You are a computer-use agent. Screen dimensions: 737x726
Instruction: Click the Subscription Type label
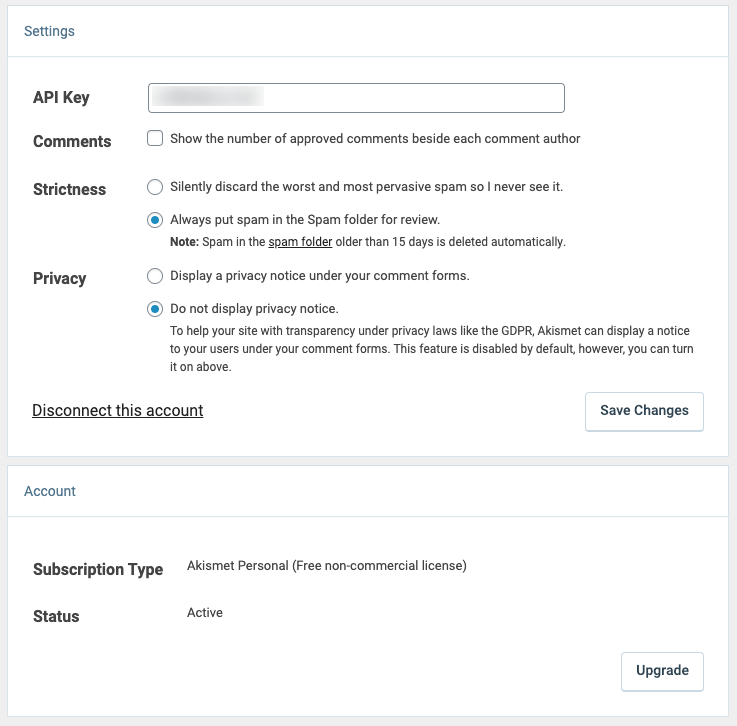(x=98, y=569)
